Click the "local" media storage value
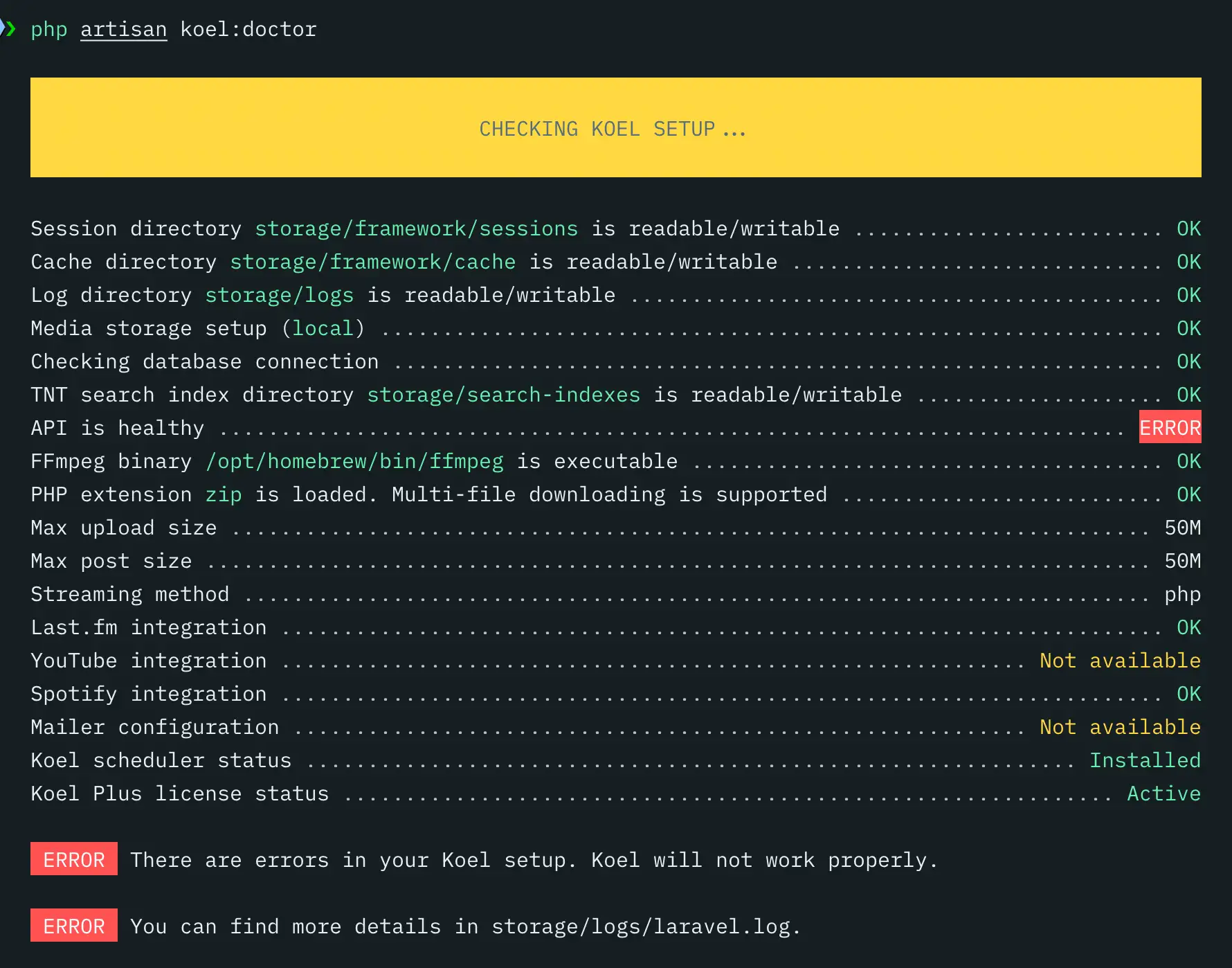 323,328
